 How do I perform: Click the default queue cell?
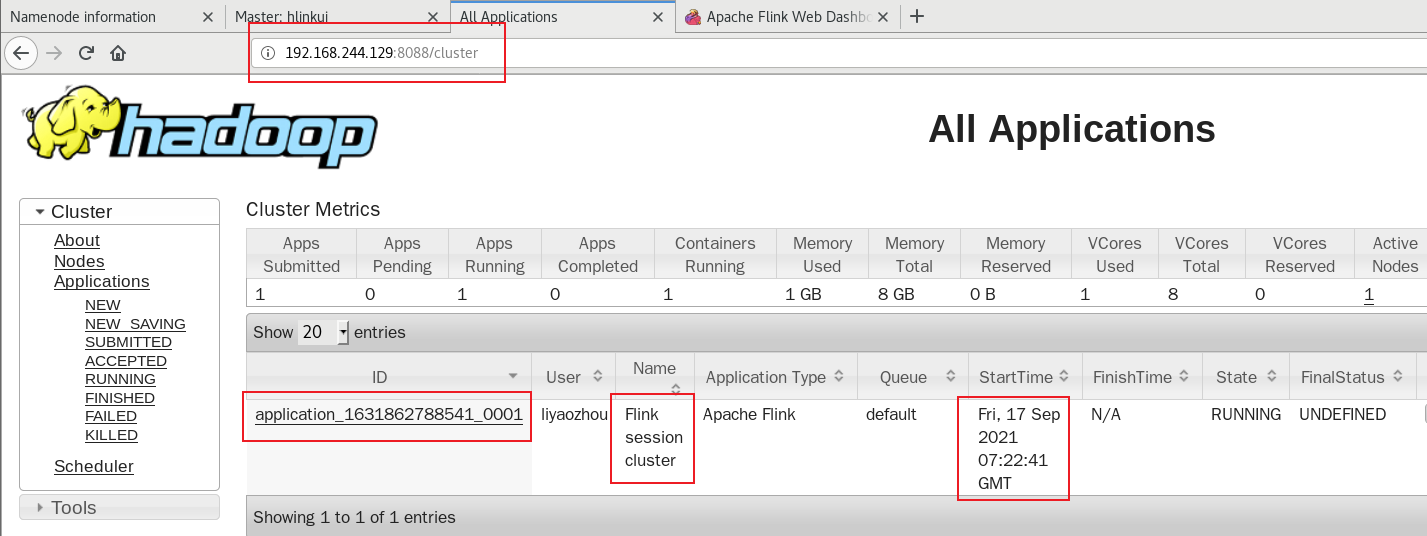click(x=891, y=414)
